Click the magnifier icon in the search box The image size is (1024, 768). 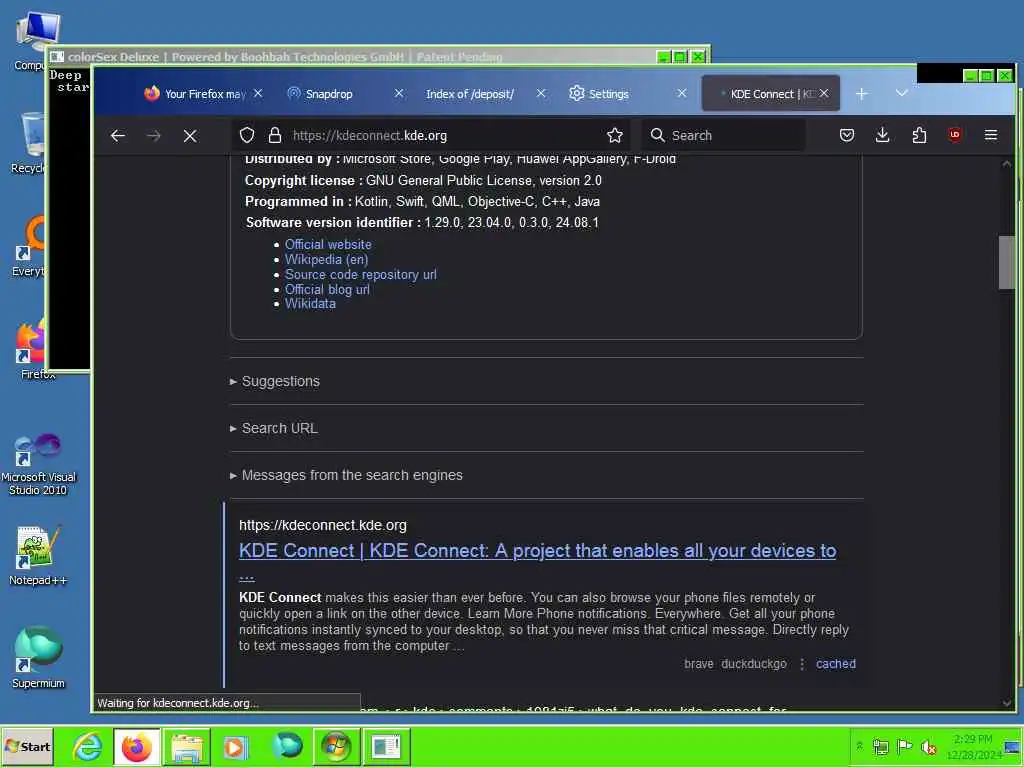pos(658,135)
